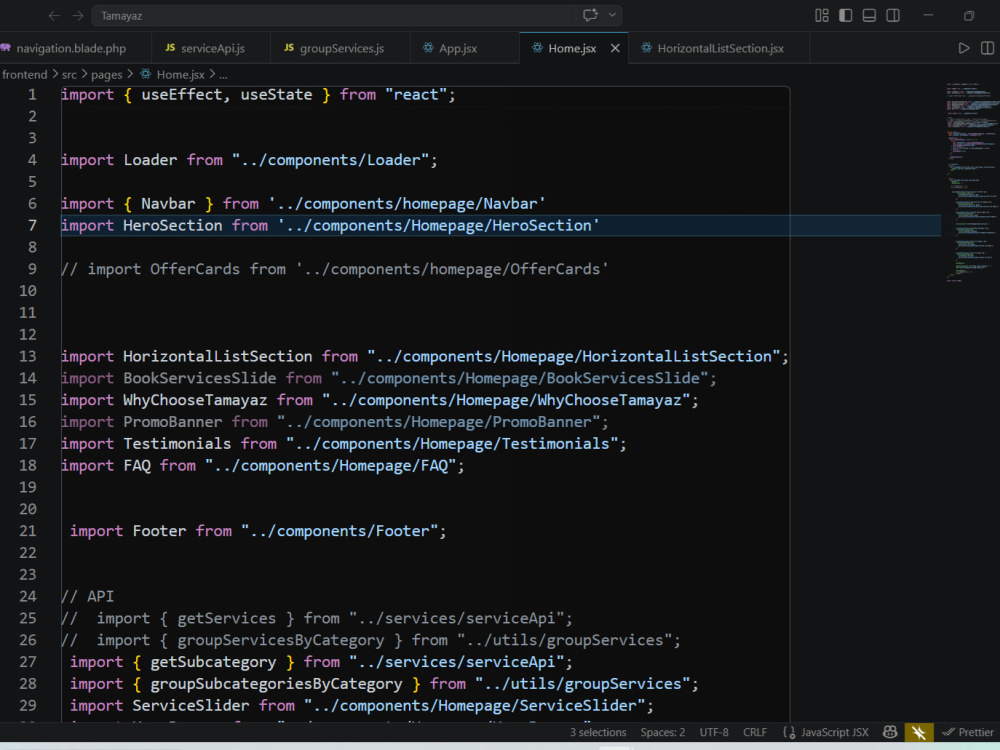Expand the chat dropdown arrow beside Copilot
The image size is (1000, 750).
point(612,15)
